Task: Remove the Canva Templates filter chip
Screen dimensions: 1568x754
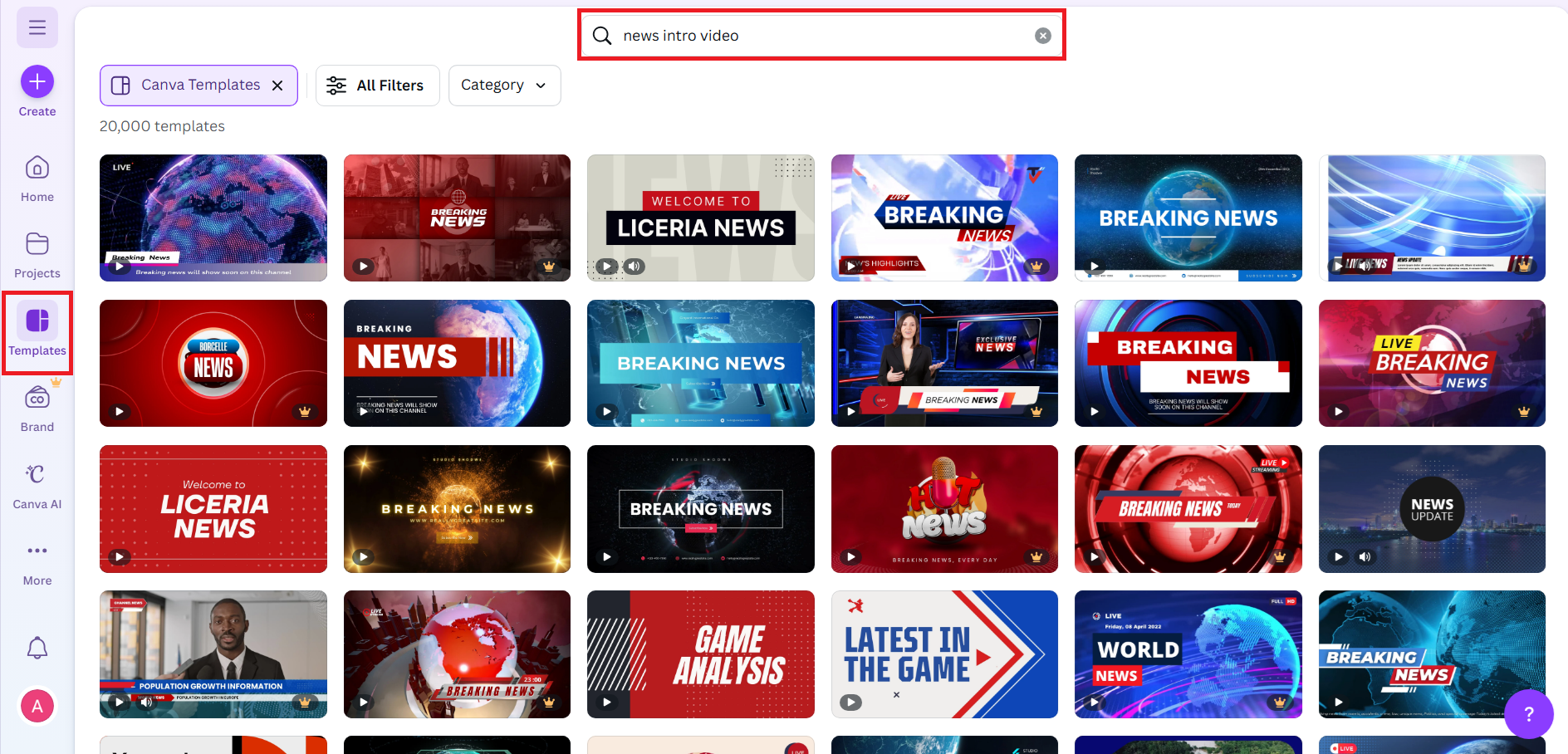Action: coord(277,86)
